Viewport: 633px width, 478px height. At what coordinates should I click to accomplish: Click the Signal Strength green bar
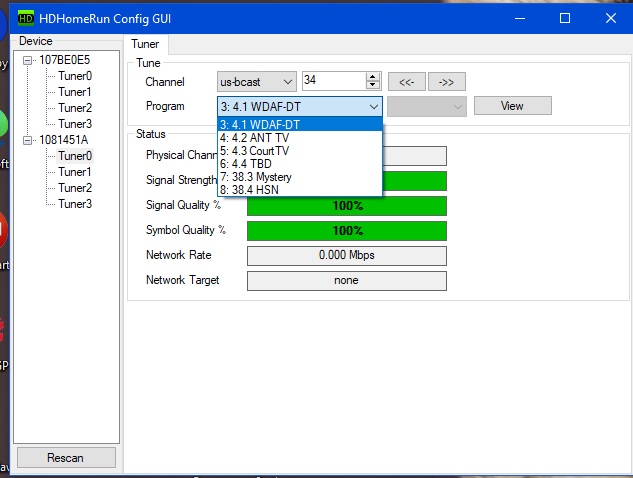[414, 181]
